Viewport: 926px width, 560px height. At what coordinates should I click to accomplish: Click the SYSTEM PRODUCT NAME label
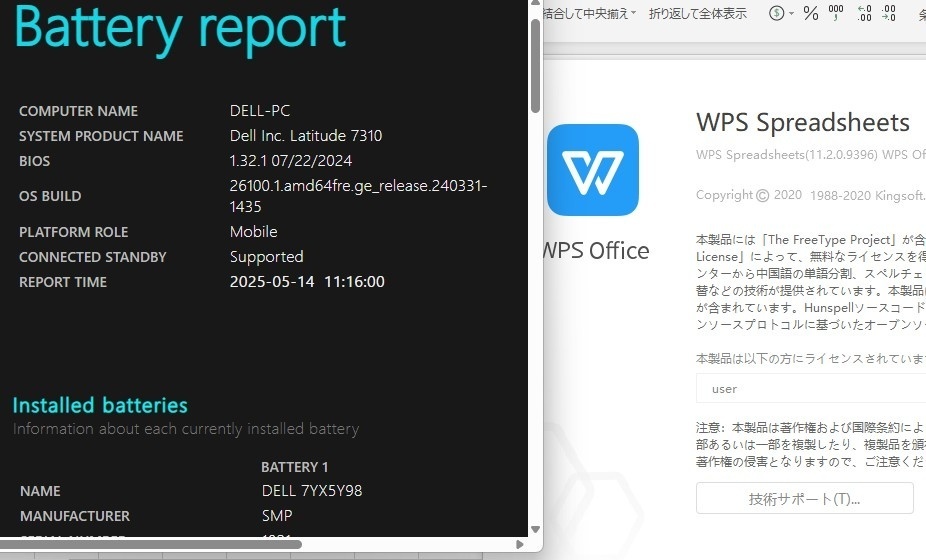(x=101, y=136)
